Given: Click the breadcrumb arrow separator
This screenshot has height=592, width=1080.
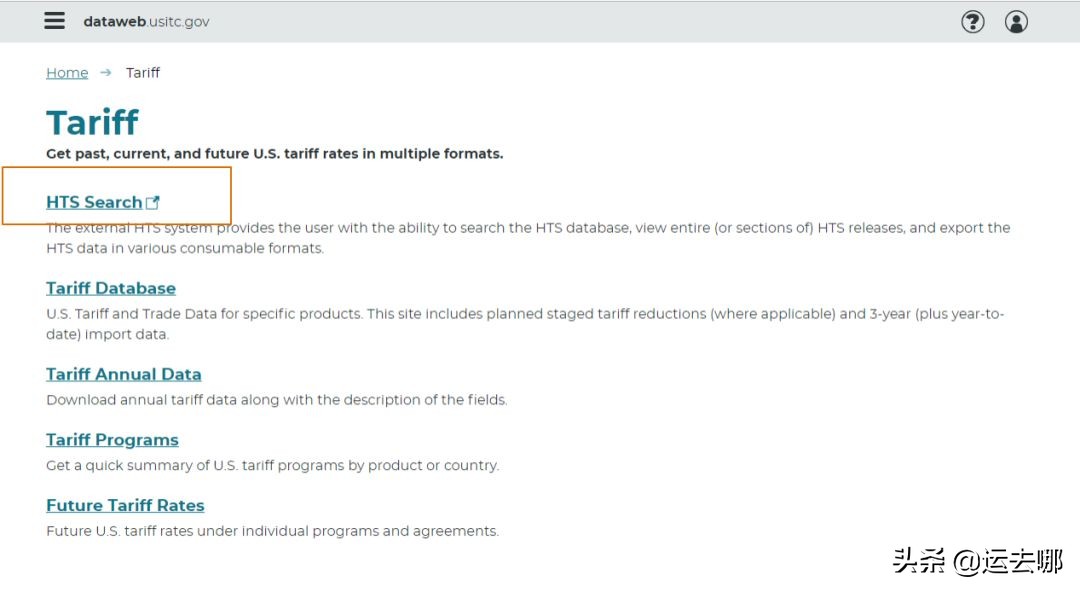Looking at the screenshot, I should click(106, 73).
